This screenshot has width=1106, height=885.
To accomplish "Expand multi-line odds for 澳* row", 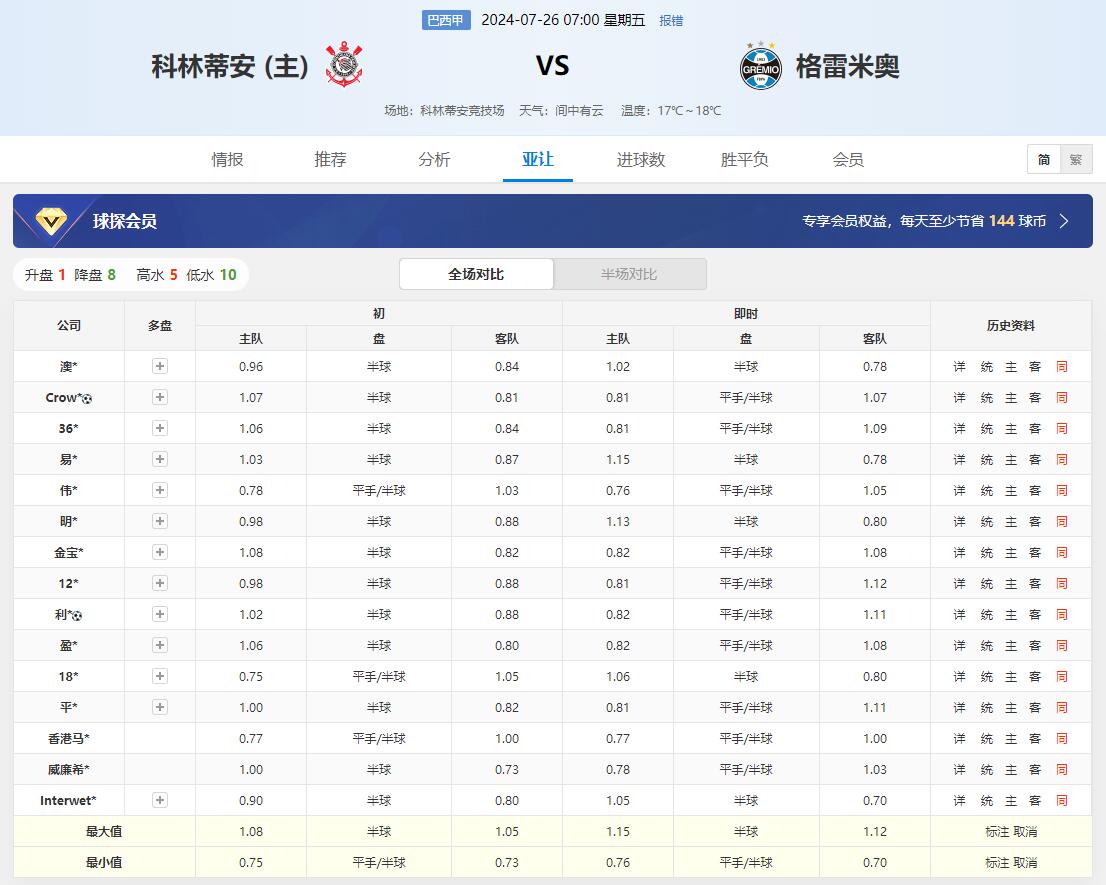I will pyautogui.click(x=160, y=367).
